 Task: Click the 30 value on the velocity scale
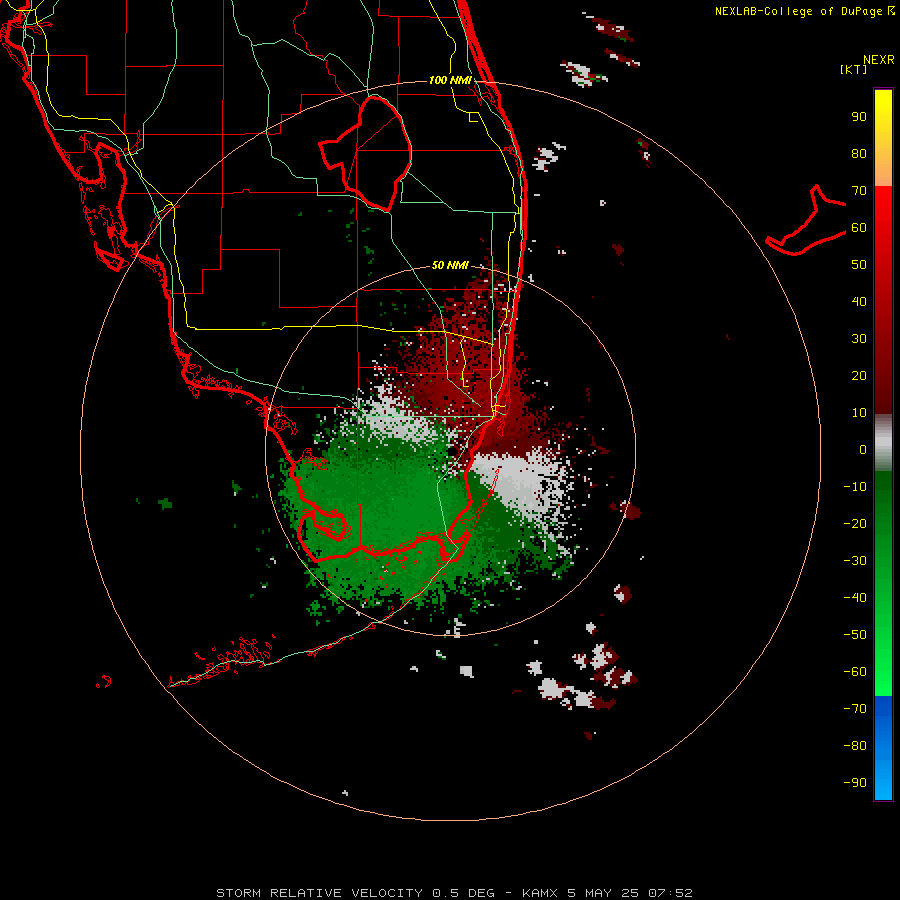(859, 339)
